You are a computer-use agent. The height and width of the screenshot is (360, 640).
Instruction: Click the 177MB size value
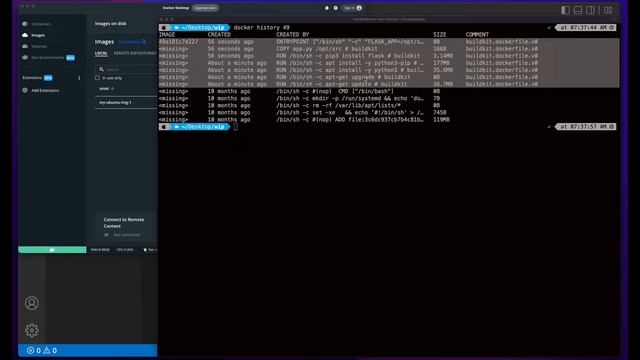(441, 63)
